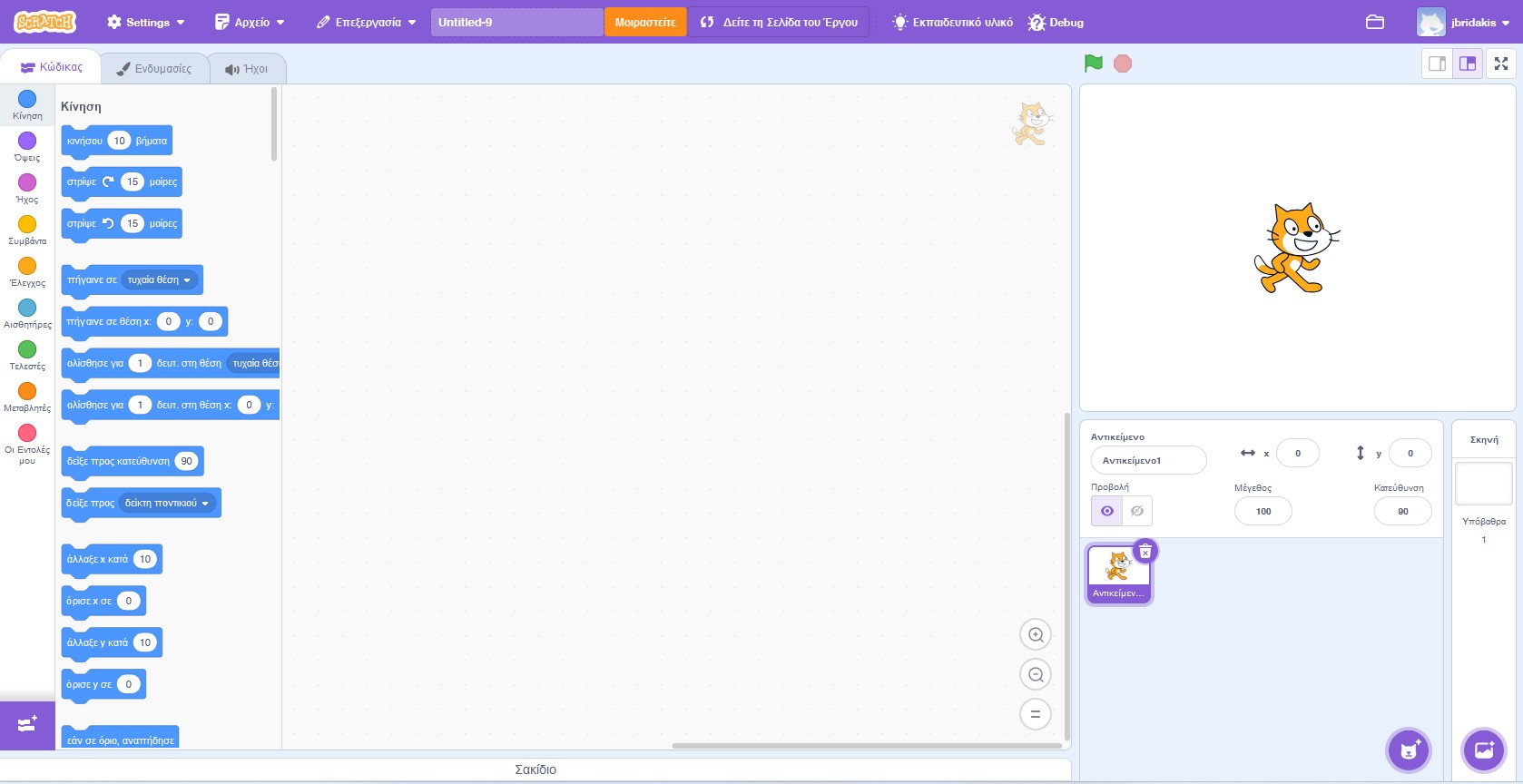Click the κινήσου 10 βήματα block
1523x784 pixels.
point(116,141)
